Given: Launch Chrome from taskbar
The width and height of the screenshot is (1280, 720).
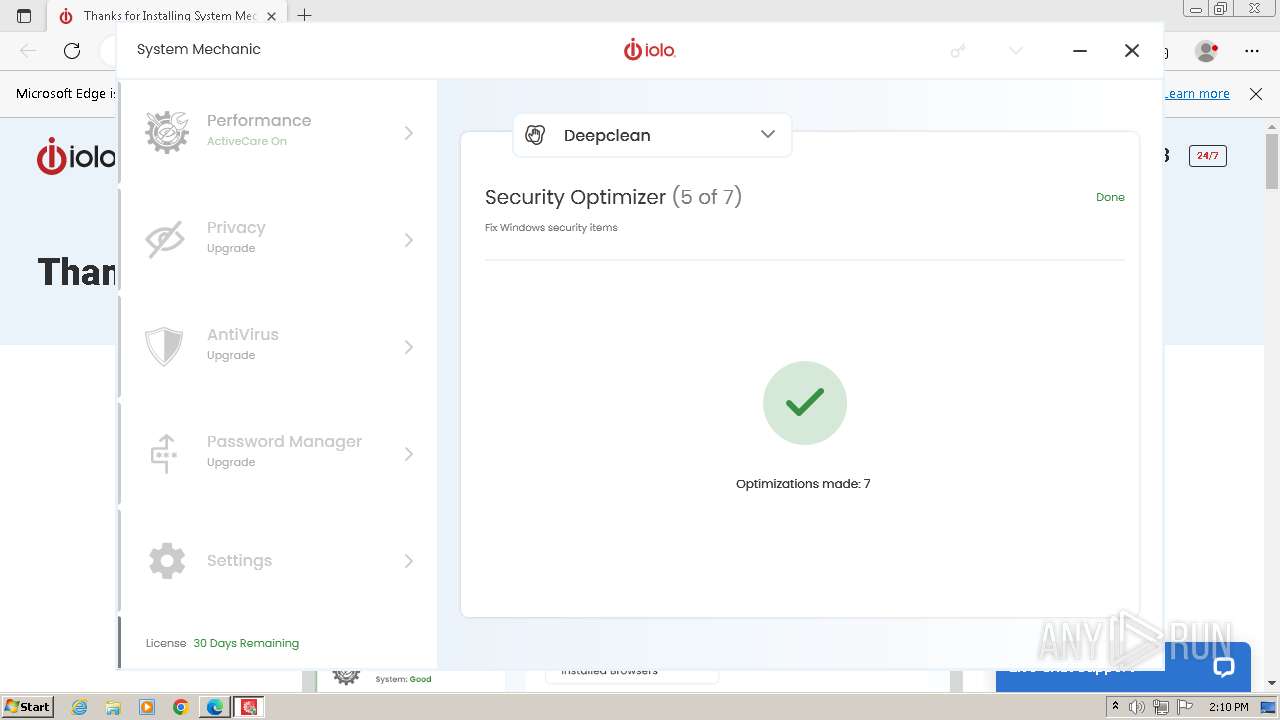Looking at the screenshot, I should click(181, 707).
